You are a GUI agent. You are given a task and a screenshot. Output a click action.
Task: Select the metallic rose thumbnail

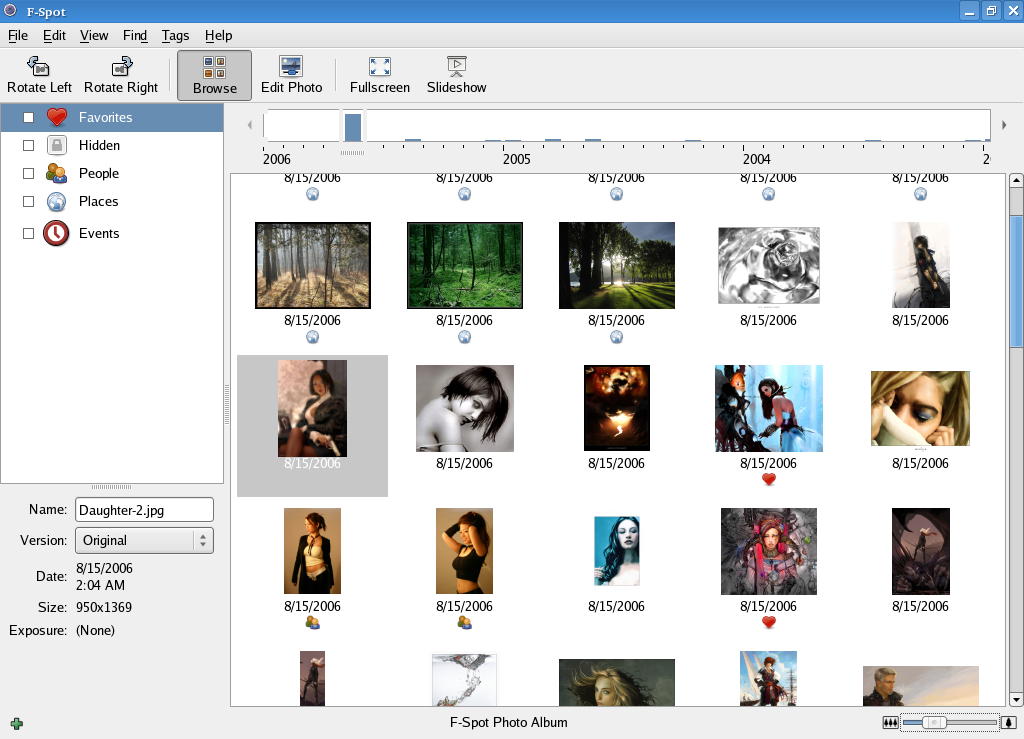[769, 266]
